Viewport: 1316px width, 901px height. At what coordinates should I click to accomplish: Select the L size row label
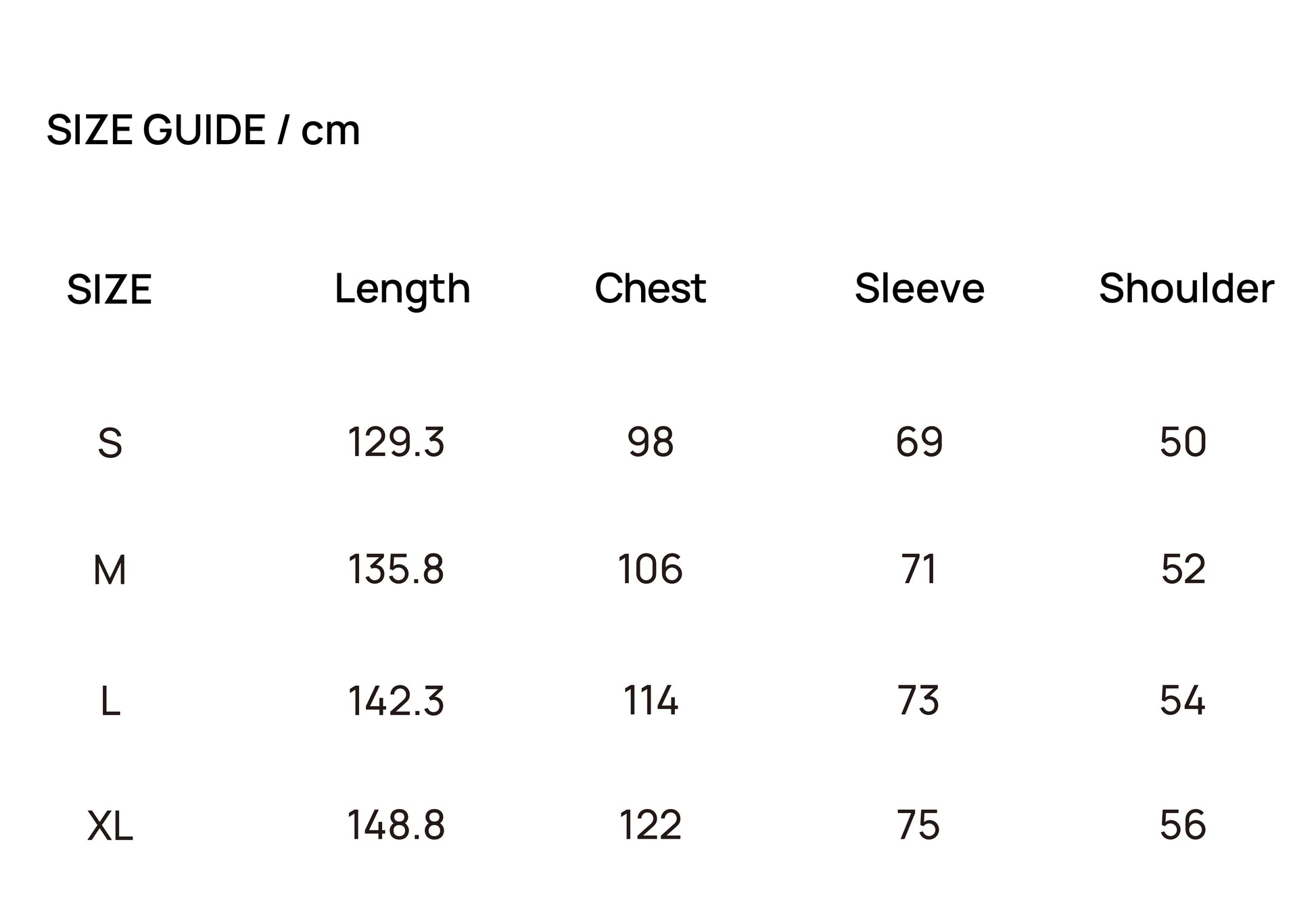(110, 701)
